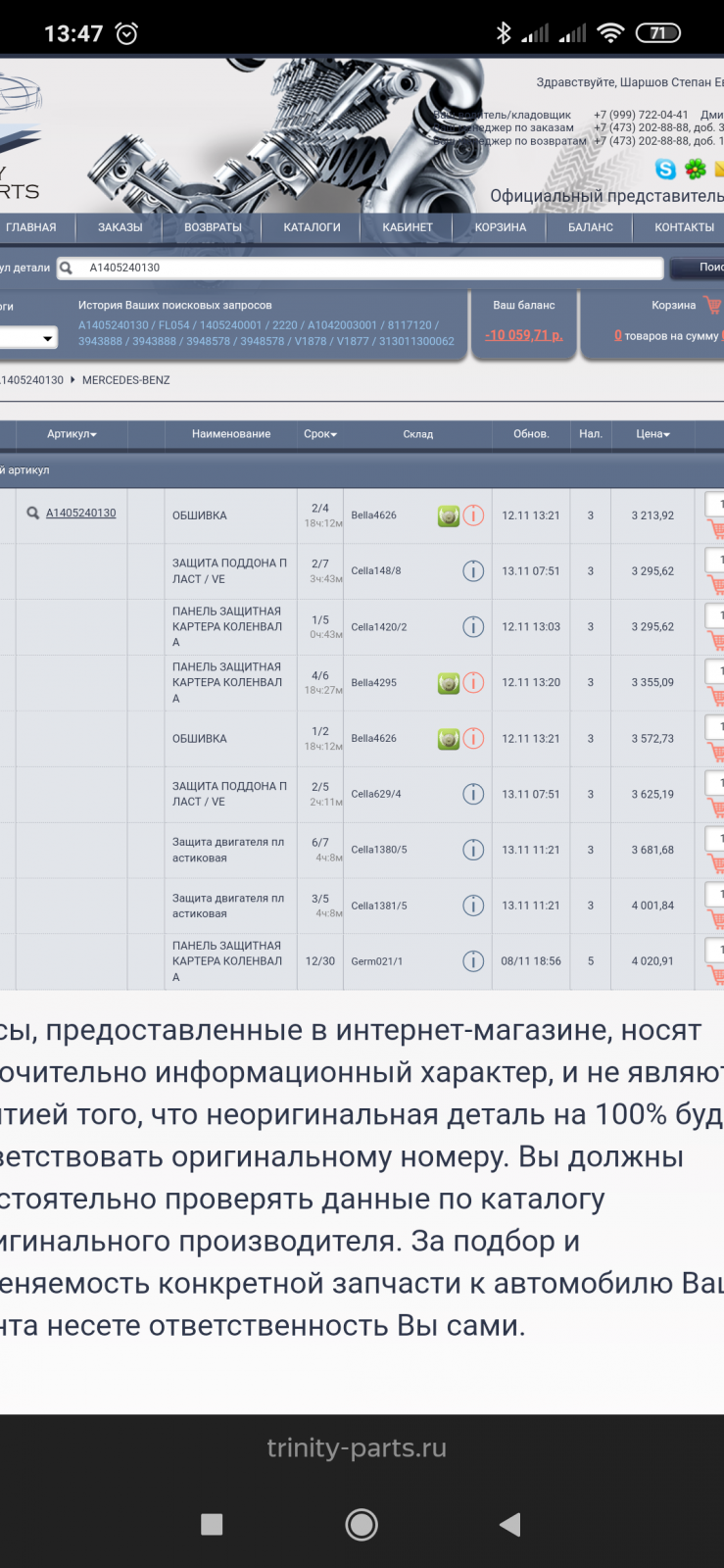Screen dimensions: 724x1568
Task: Click search history item FL054
Action: coord(173,325)
